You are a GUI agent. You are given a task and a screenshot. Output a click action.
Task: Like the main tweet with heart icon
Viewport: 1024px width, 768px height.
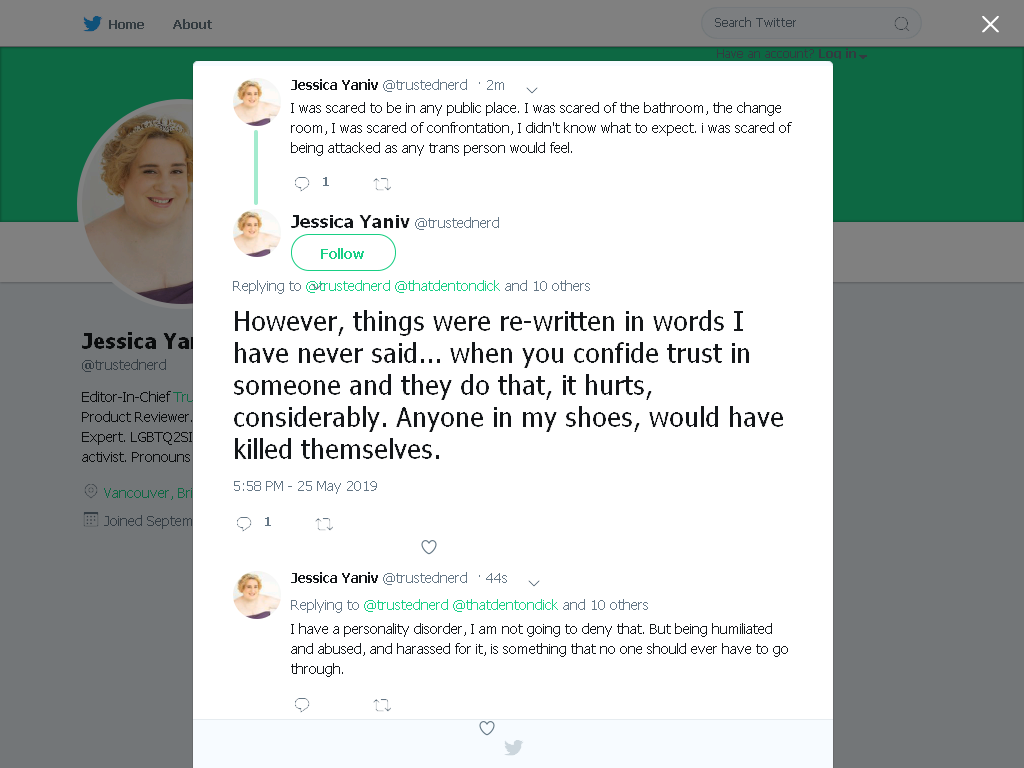[x=428, y=547]
